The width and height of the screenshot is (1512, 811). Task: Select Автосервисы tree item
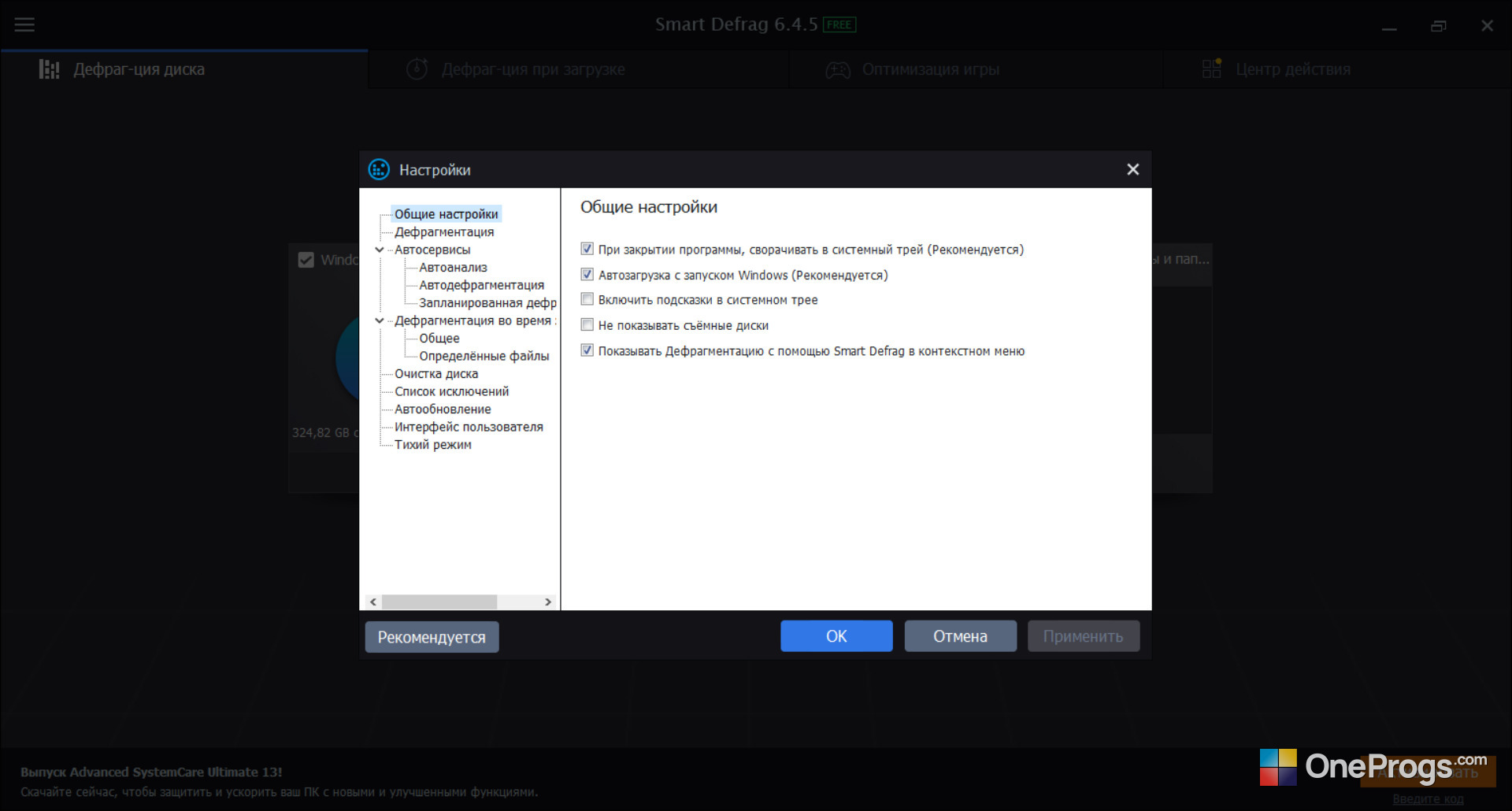(432, 250)
